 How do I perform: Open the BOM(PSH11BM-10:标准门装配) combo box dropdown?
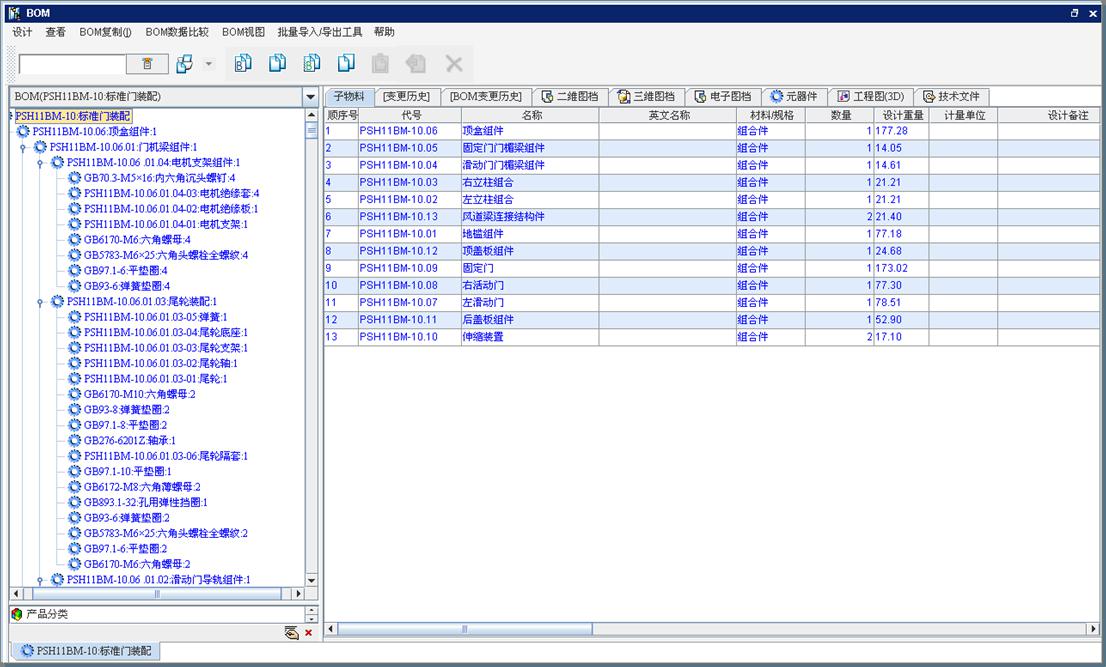(x=310, y=97)
